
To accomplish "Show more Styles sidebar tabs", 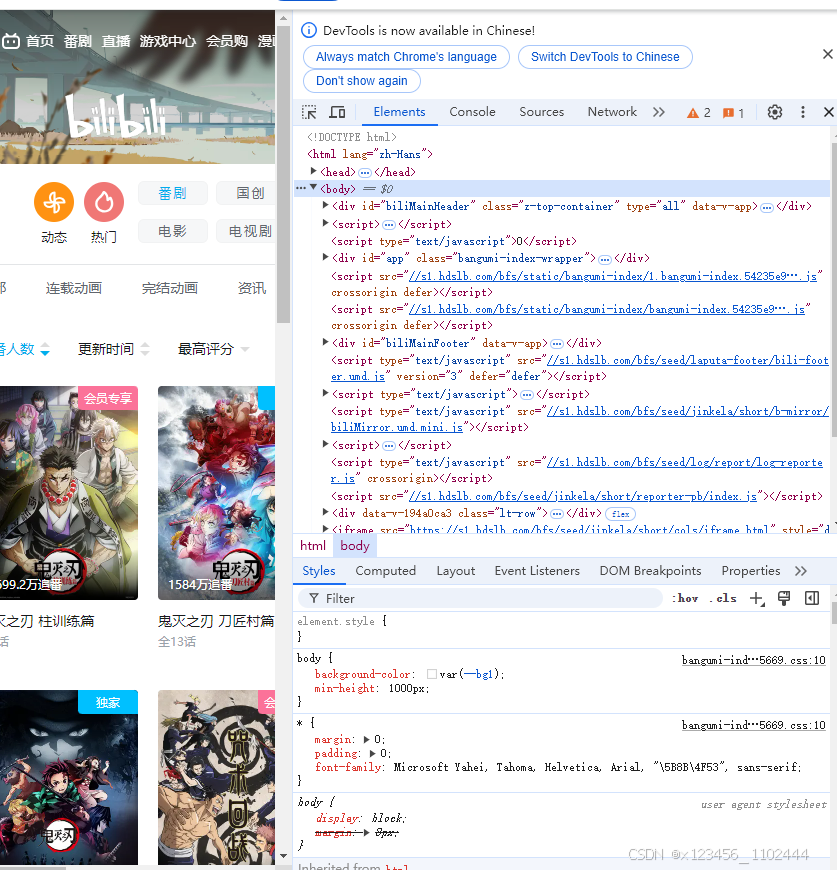I will (x=800, y=571).
